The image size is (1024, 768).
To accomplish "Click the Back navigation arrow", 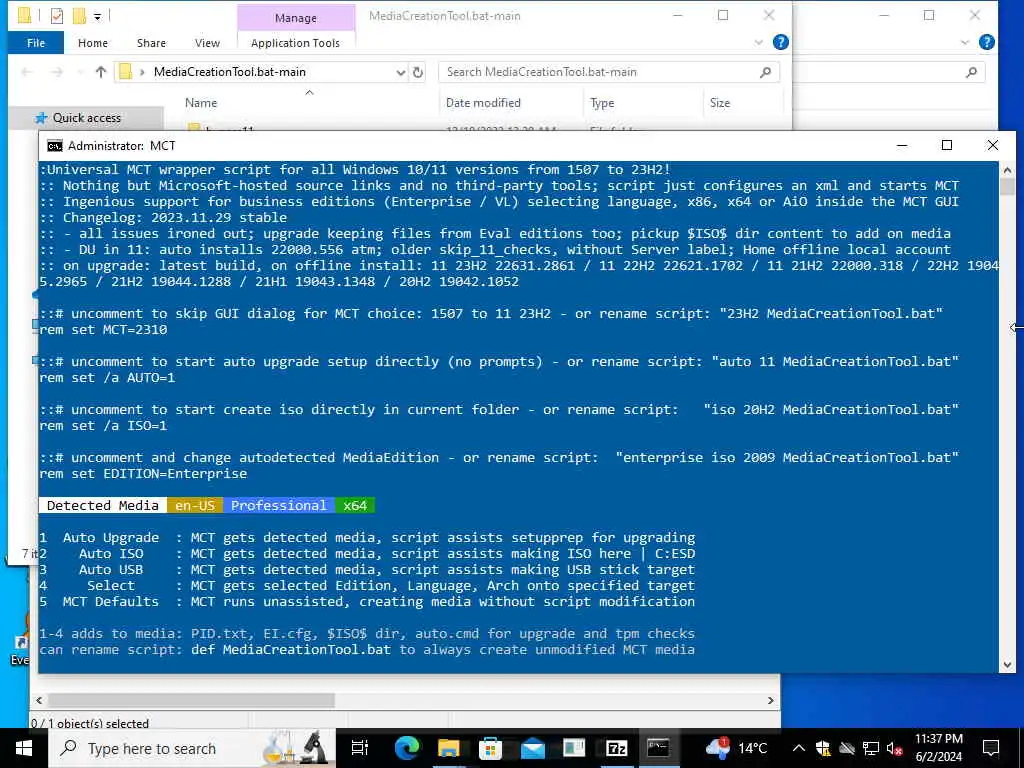I will [x=27, y=72].
